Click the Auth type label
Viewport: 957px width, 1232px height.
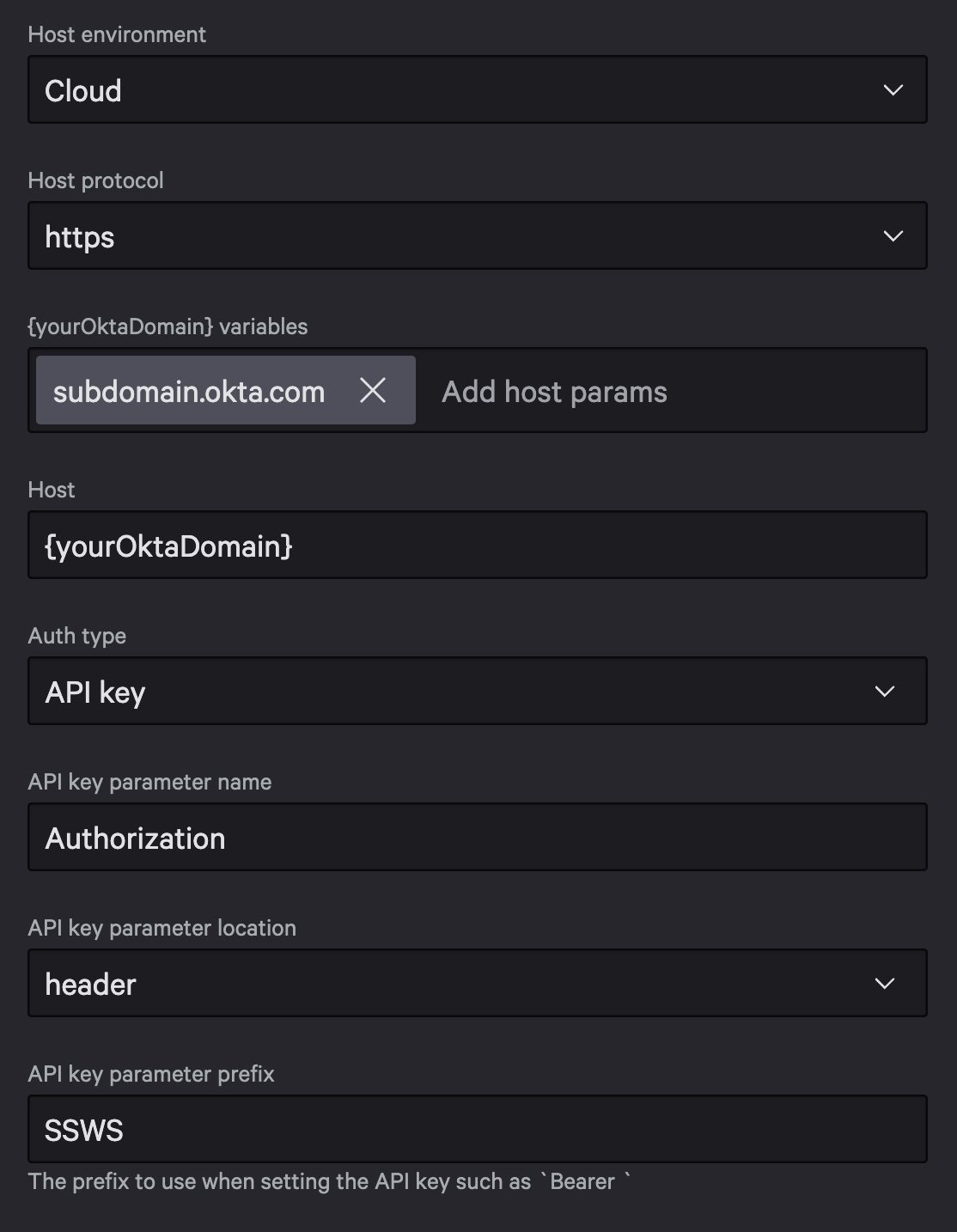coord(76,635)
